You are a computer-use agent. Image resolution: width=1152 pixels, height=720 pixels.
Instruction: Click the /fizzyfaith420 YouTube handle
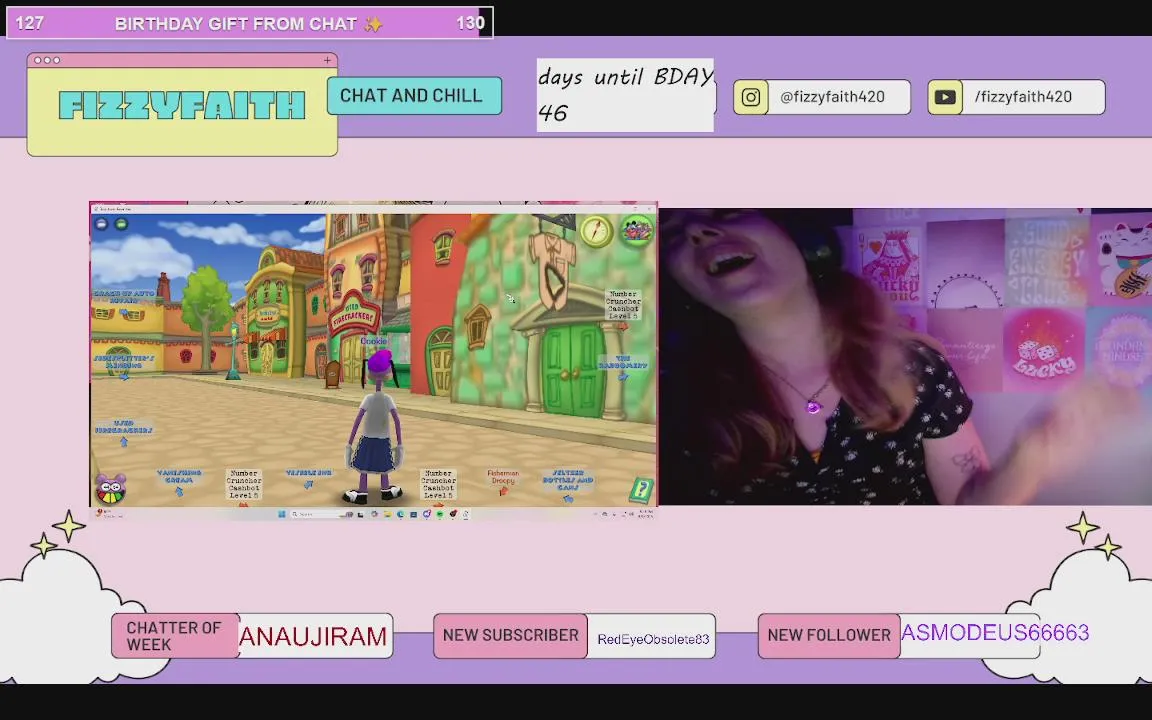point(1023,97)
